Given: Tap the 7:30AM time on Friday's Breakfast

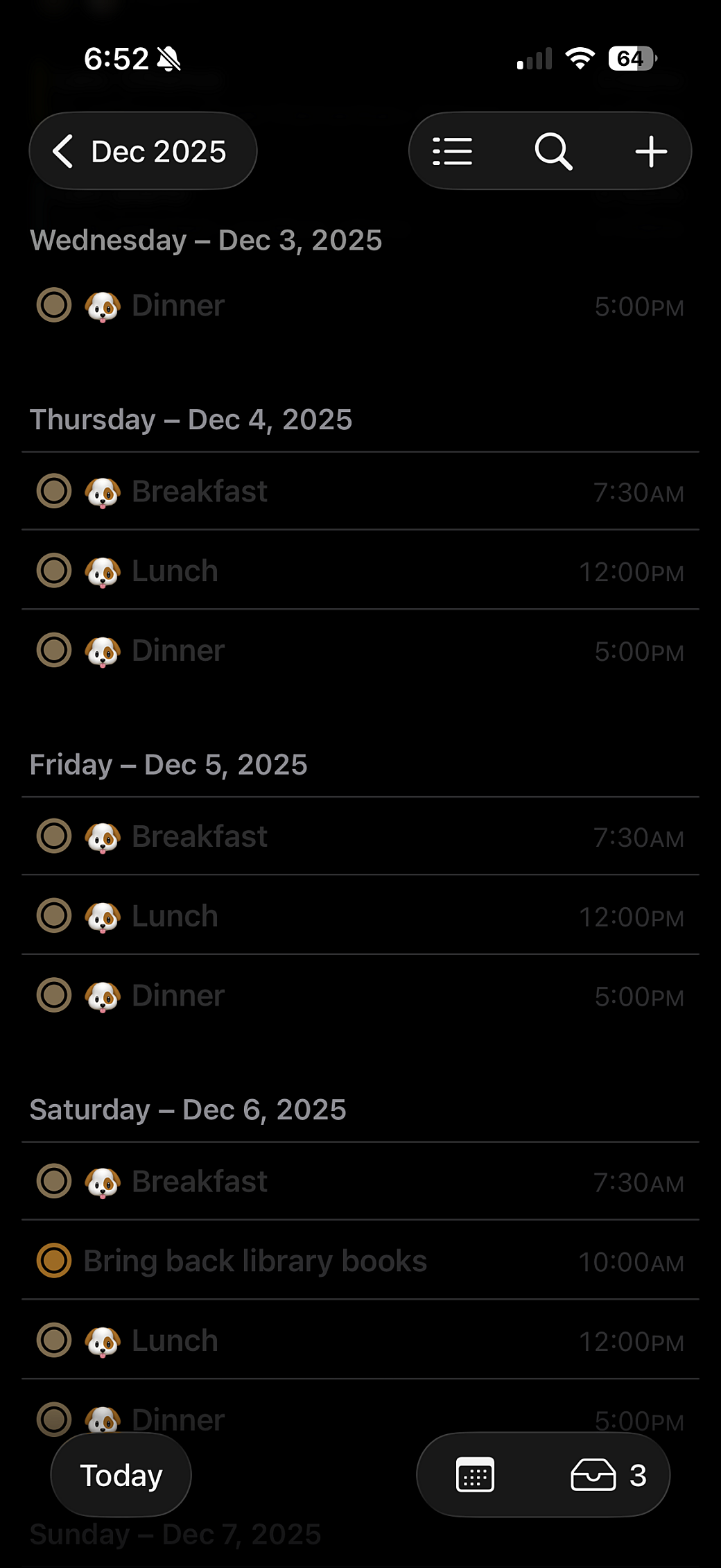Looking at the screenshot, I should (639, 838).
